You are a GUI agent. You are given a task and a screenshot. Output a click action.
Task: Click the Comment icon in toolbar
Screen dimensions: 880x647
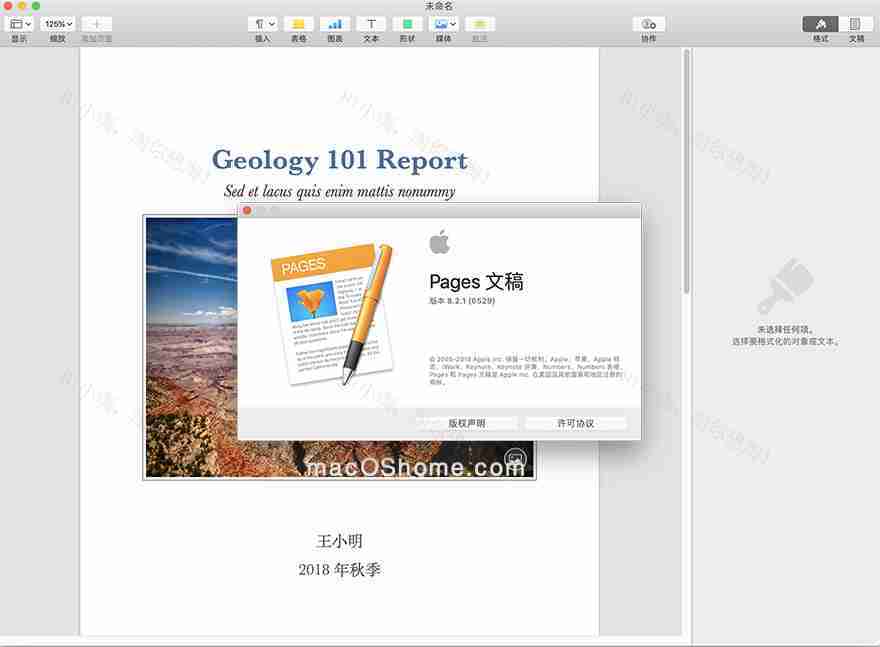click(480, 24)
